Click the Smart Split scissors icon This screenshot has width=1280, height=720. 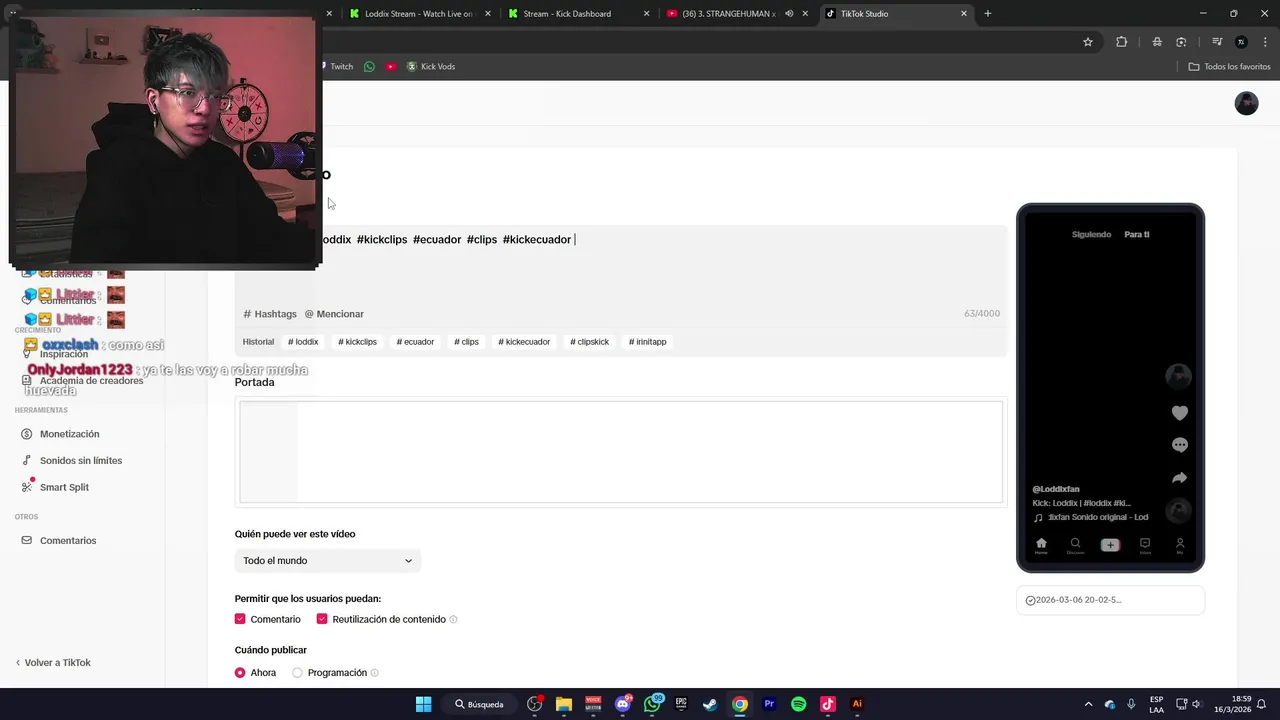[27, 487]
